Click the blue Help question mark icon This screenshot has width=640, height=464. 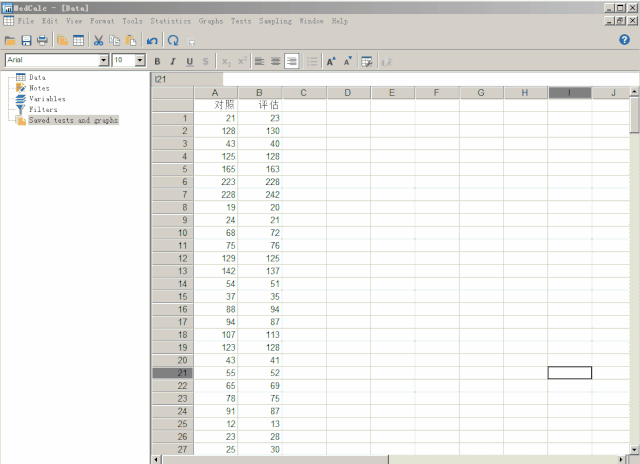pyautogui.click(x=625, y=40)
